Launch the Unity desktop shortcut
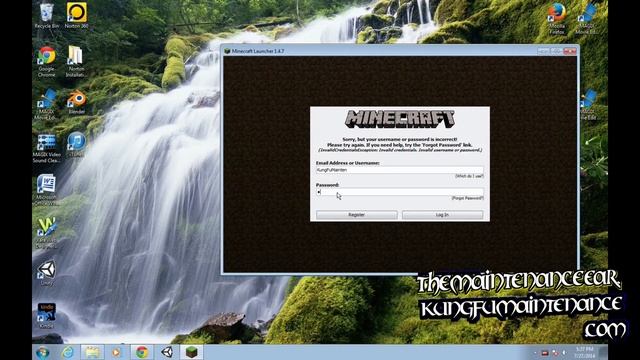 pyautogui.click(x=47, y=273)
